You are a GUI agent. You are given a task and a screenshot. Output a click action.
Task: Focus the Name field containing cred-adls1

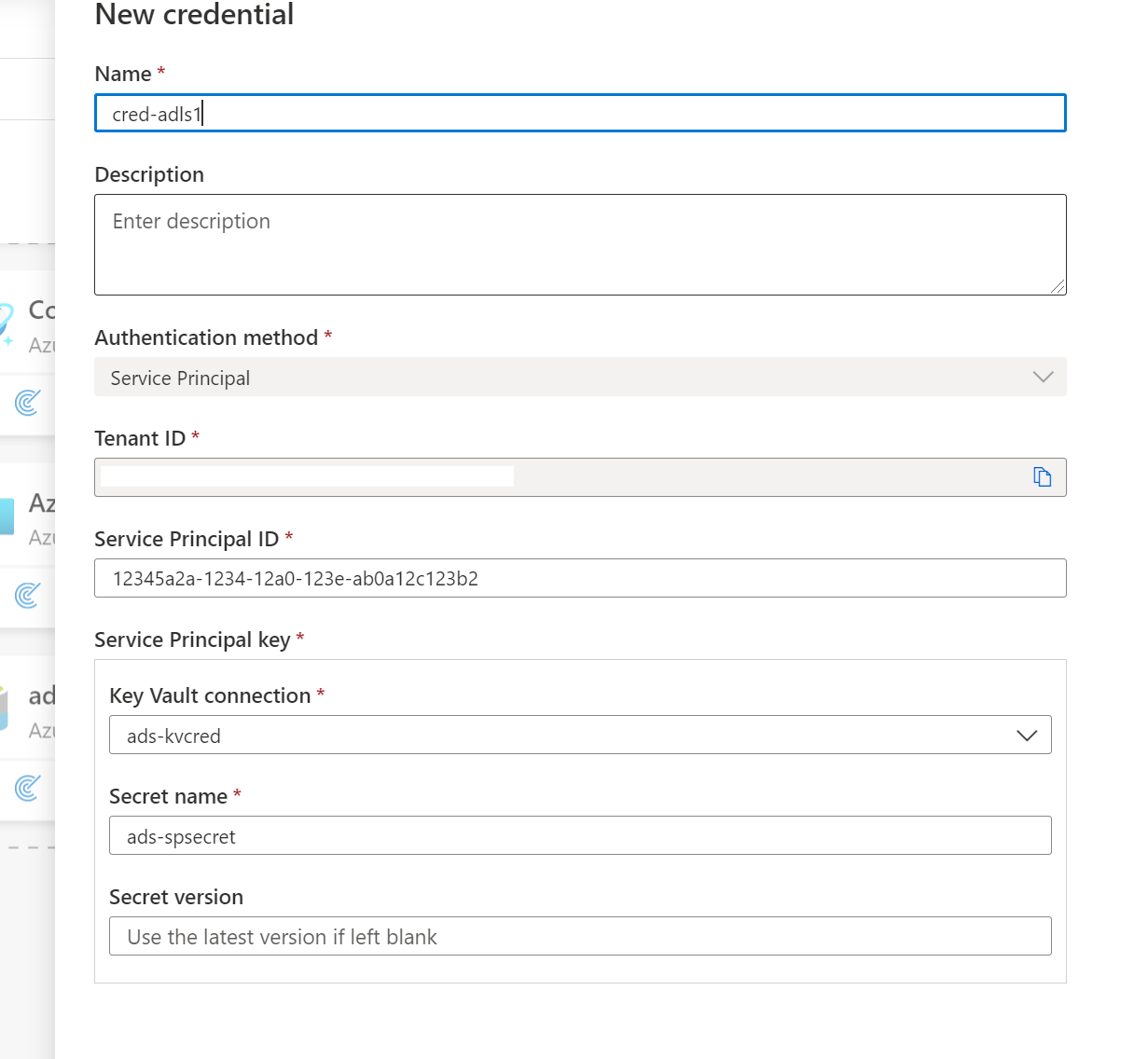click(x=578, y=114)
